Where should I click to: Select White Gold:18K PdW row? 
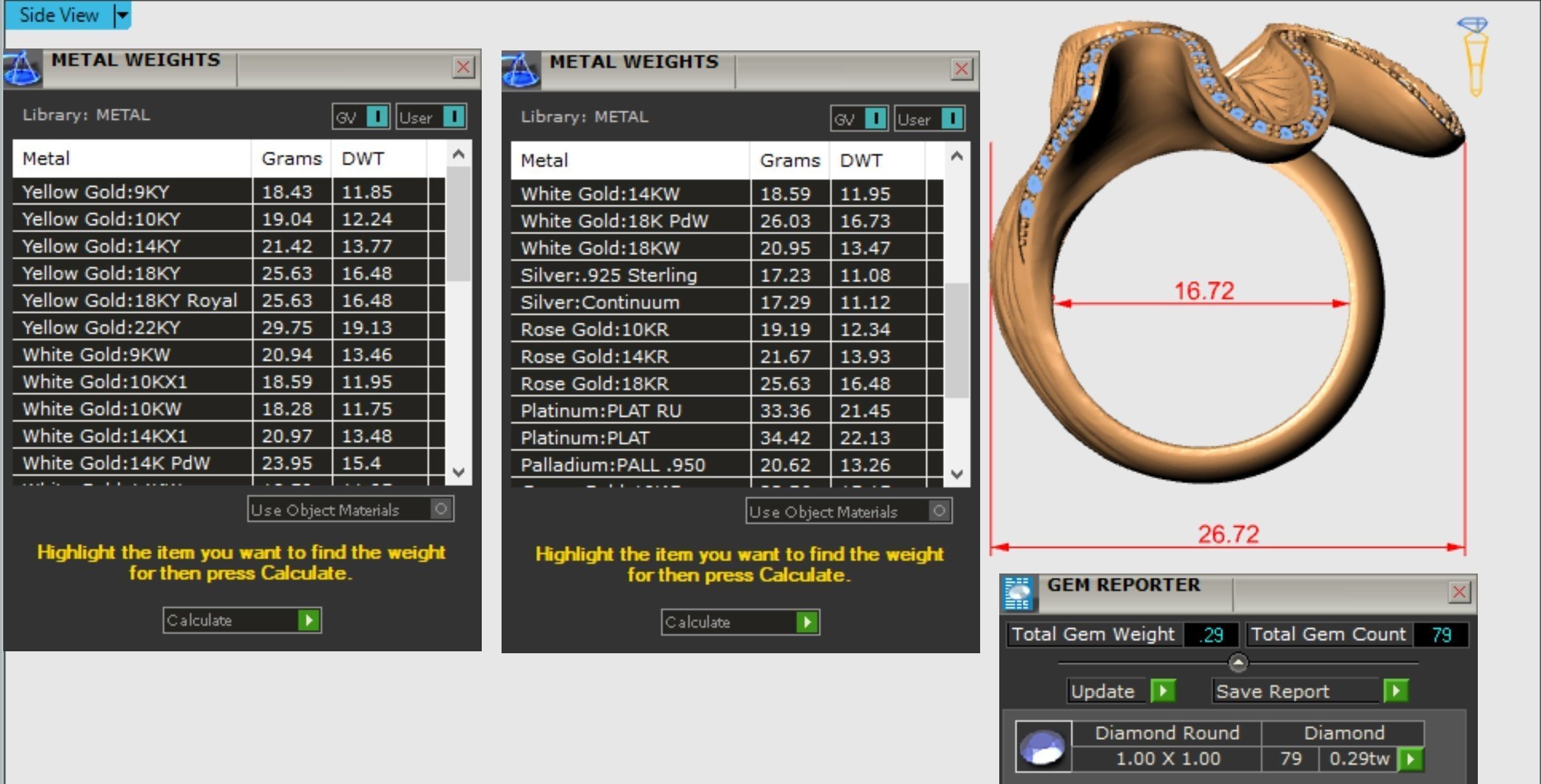(x=726, y=221)
